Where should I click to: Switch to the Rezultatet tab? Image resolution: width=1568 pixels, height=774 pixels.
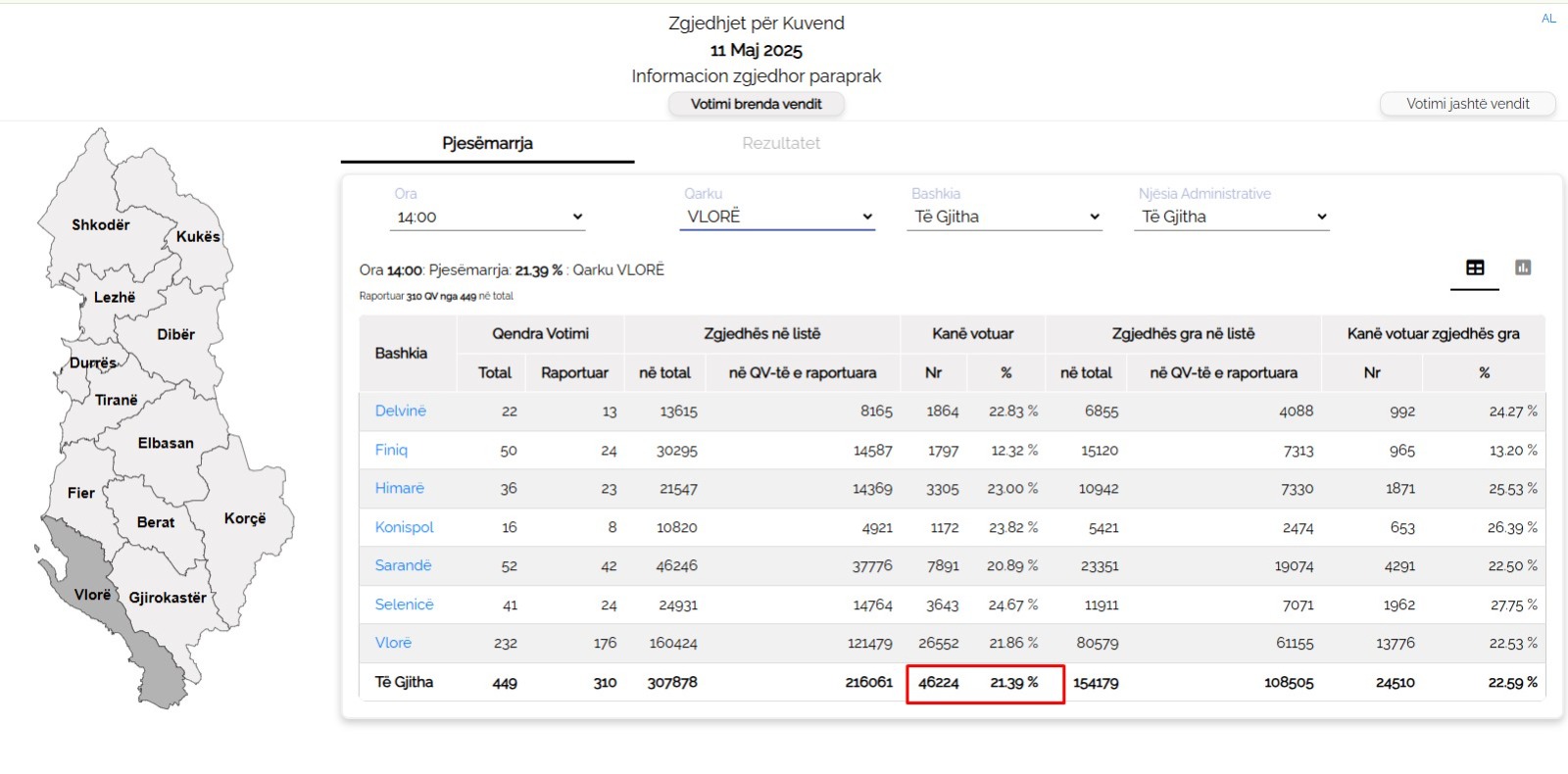pyautogui.click(x=781, y=143)
